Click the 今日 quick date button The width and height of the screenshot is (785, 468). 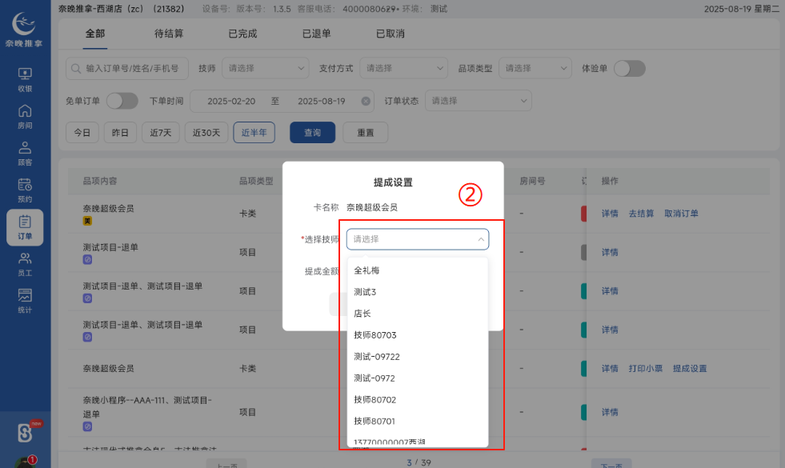(82, 133)
